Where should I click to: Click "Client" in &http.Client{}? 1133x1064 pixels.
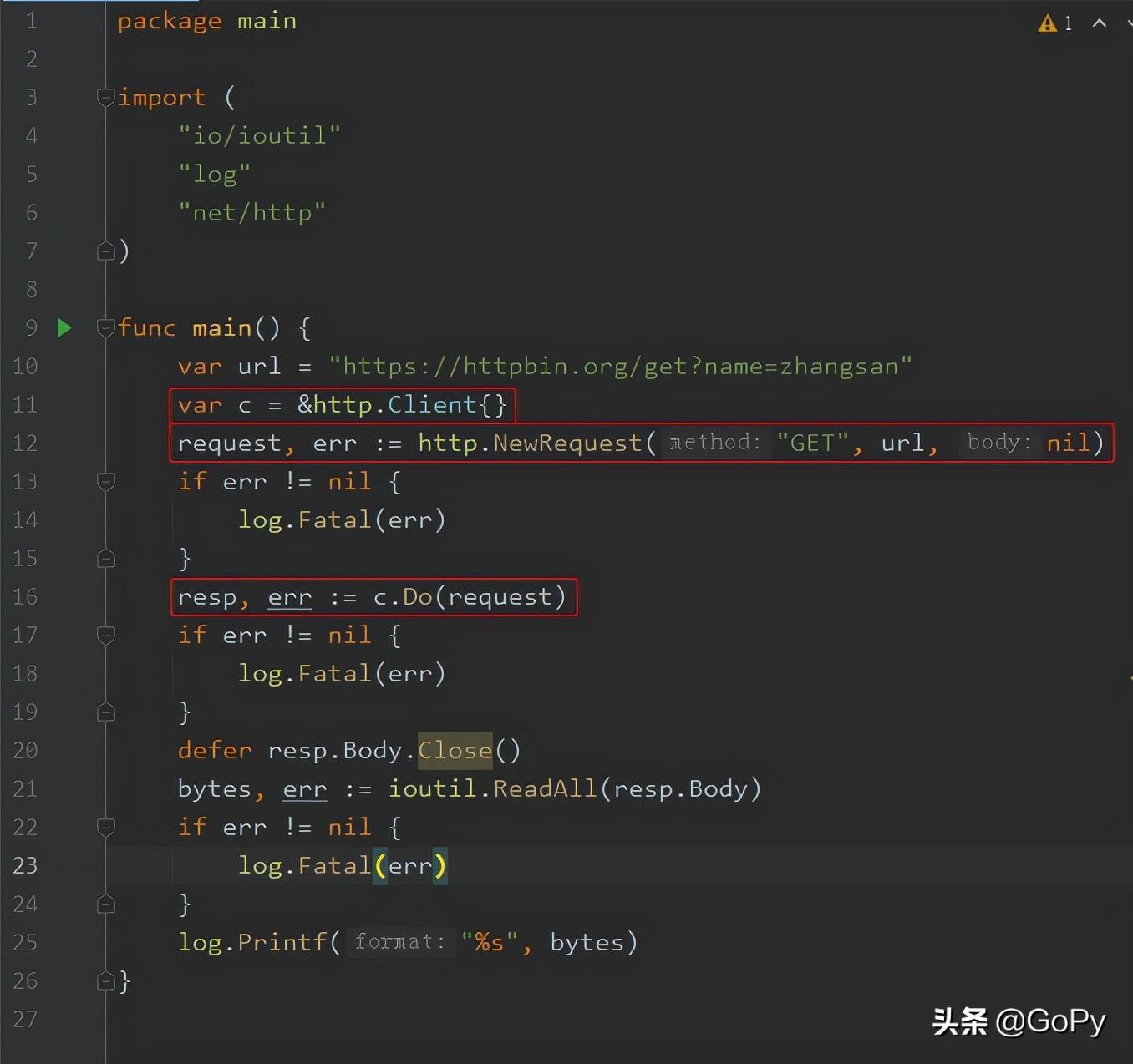432,404
